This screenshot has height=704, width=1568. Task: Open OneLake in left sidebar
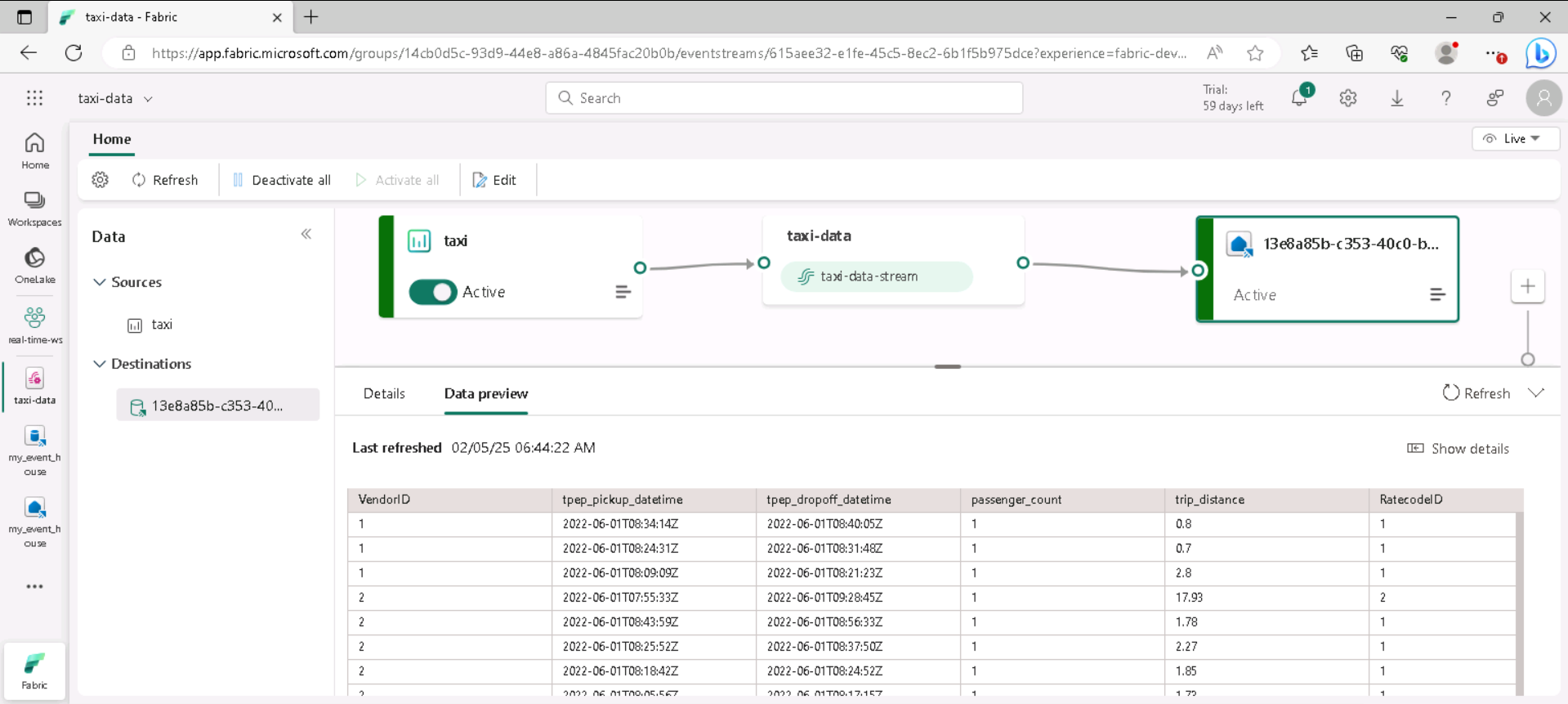35,266
